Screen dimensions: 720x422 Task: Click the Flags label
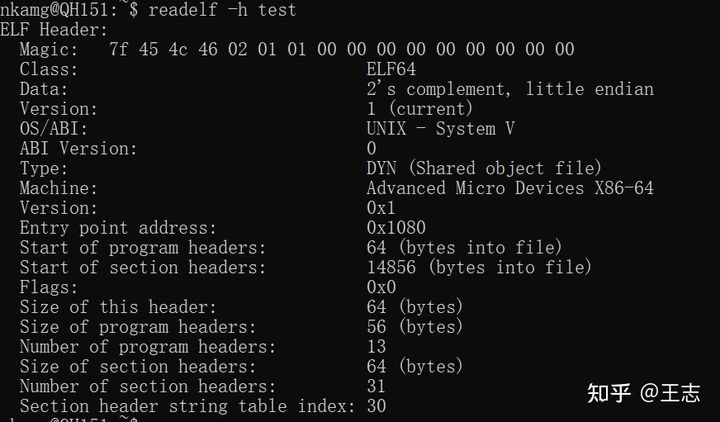click(x=49, y=287)
